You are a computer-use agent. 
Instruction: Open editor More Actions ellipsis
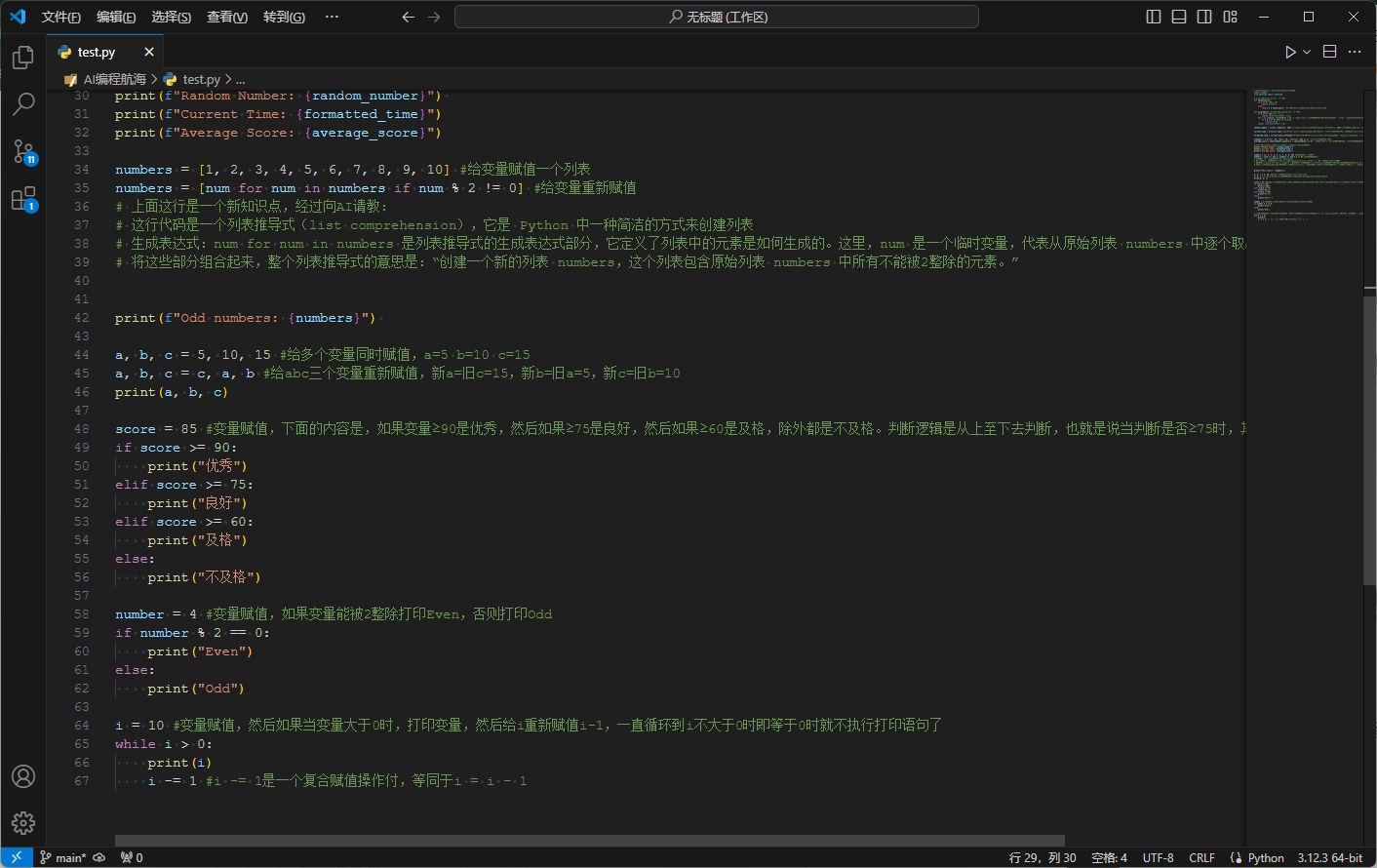point(1355,52)
